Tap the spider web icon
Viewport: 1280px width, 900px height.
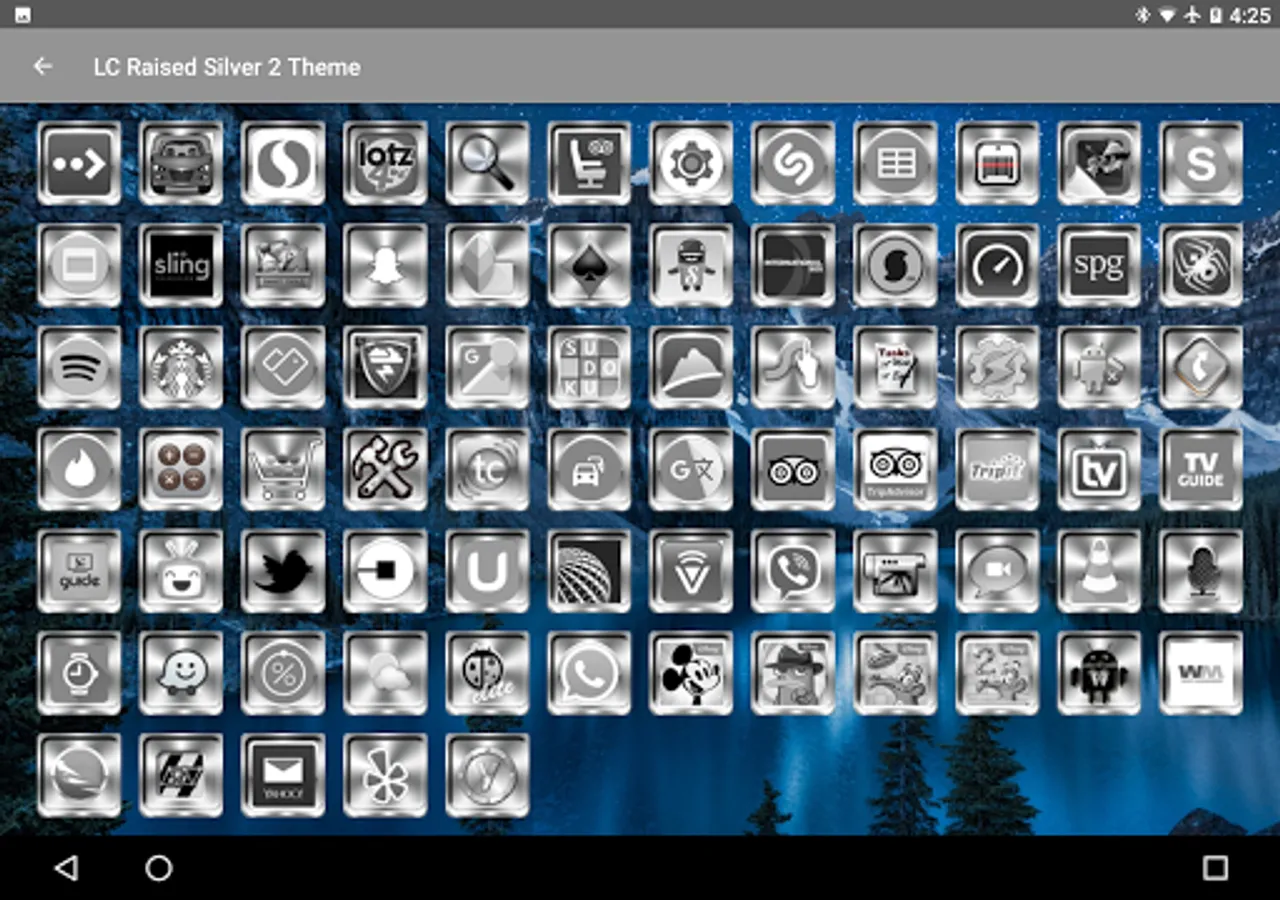1201,265
